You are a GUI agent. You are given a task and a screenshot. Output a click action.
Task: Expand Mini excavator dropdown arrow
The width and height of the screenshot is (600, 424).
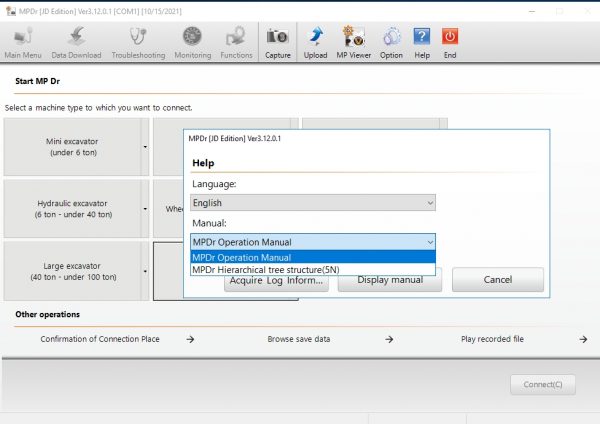click(x=145, y=147)
